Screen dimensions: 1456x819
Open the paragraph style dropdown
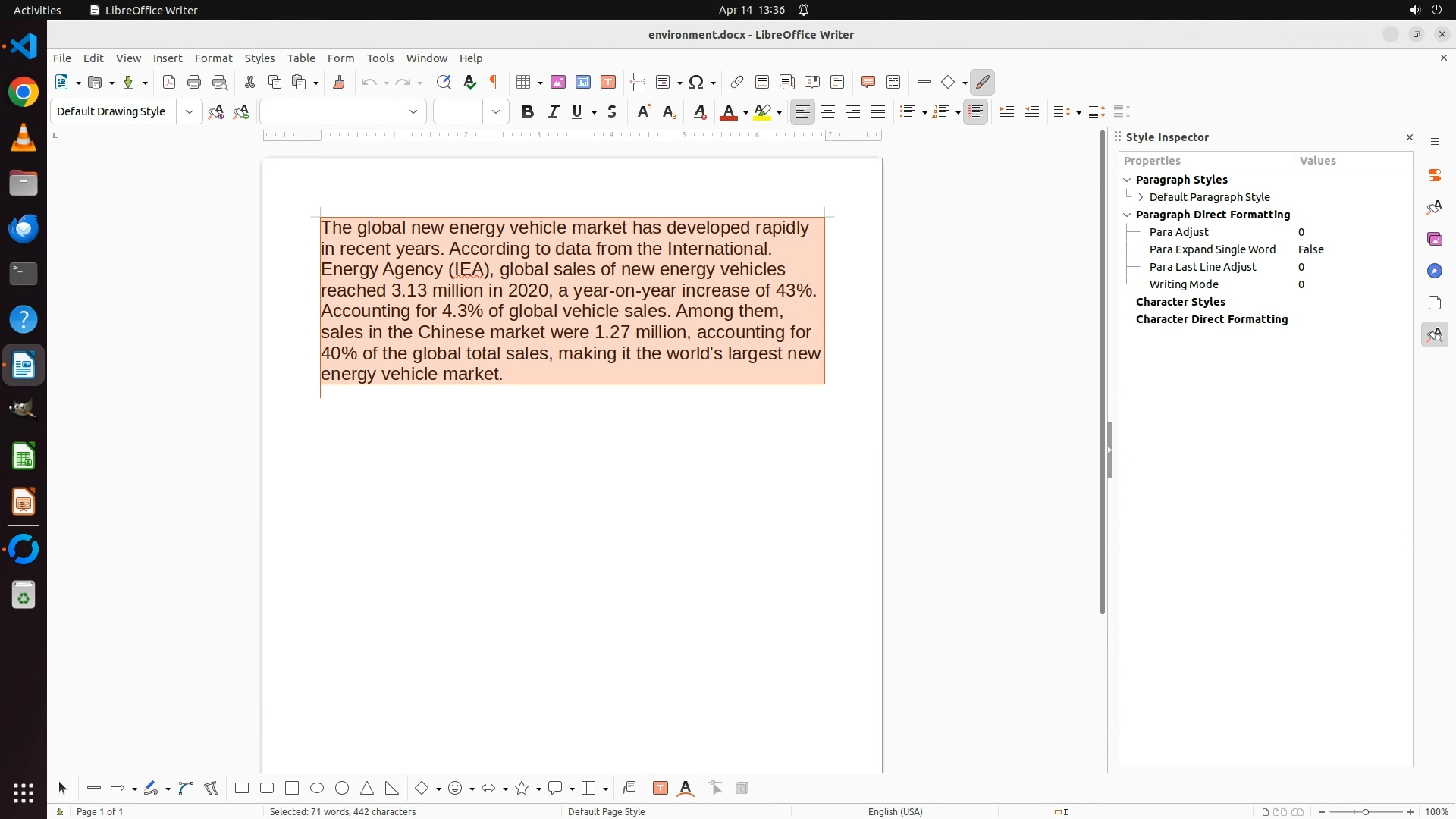(x=190, y=112)
